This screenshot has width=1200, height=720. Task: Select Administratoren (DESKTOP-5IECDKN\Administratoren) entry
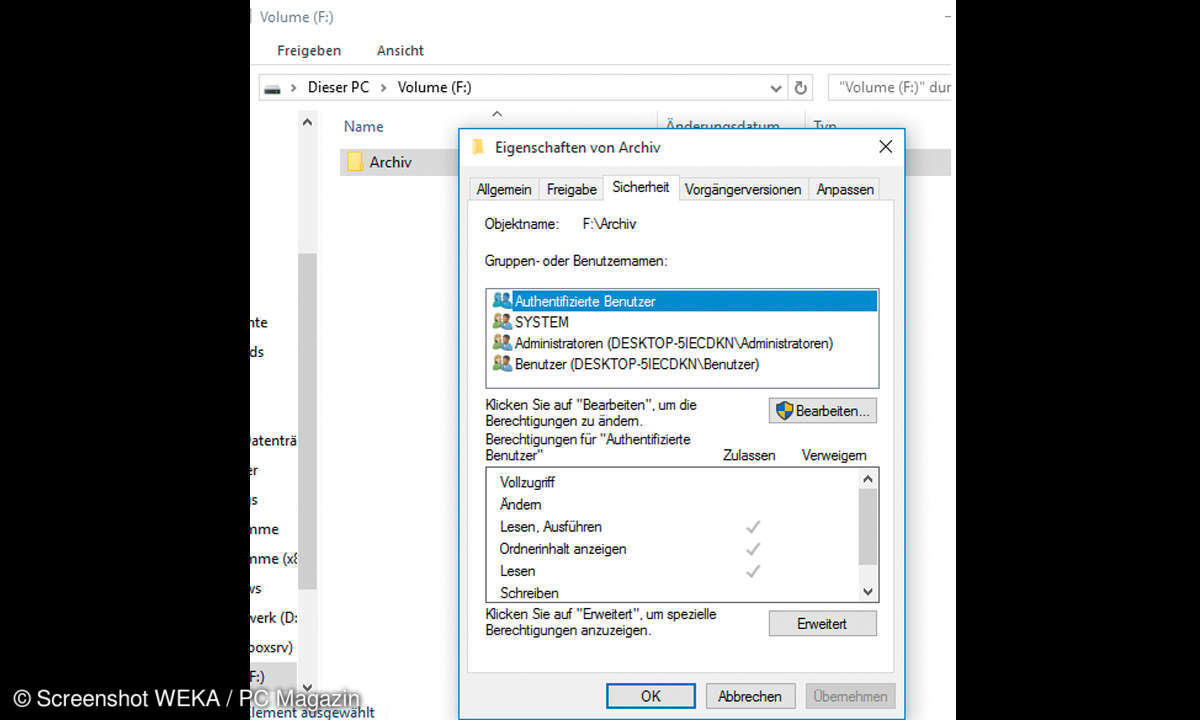click(682, 343)
